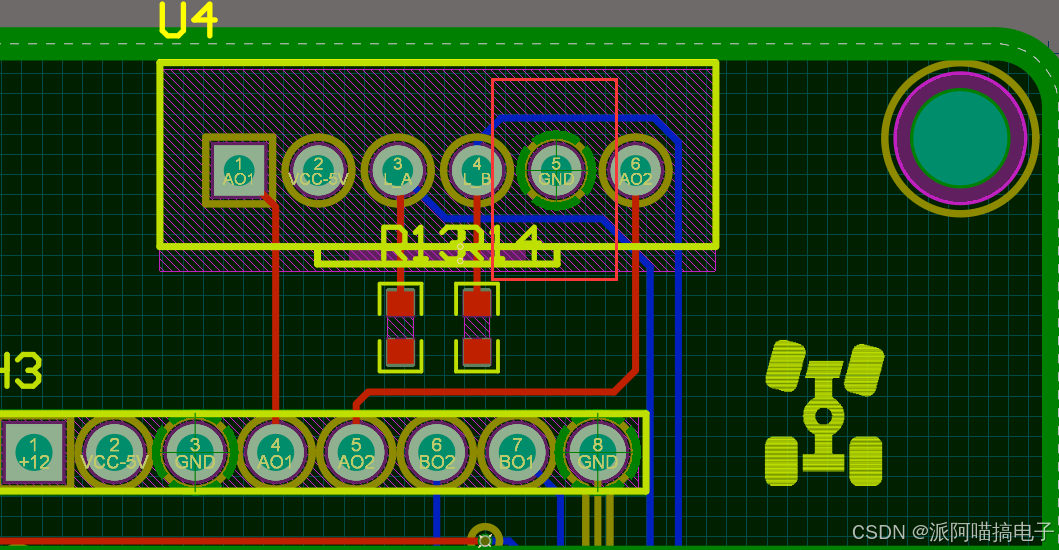The image size is (1059, 550).
Task: Select U4 square pad 1 AO1
Action: [x=238, y=170]
